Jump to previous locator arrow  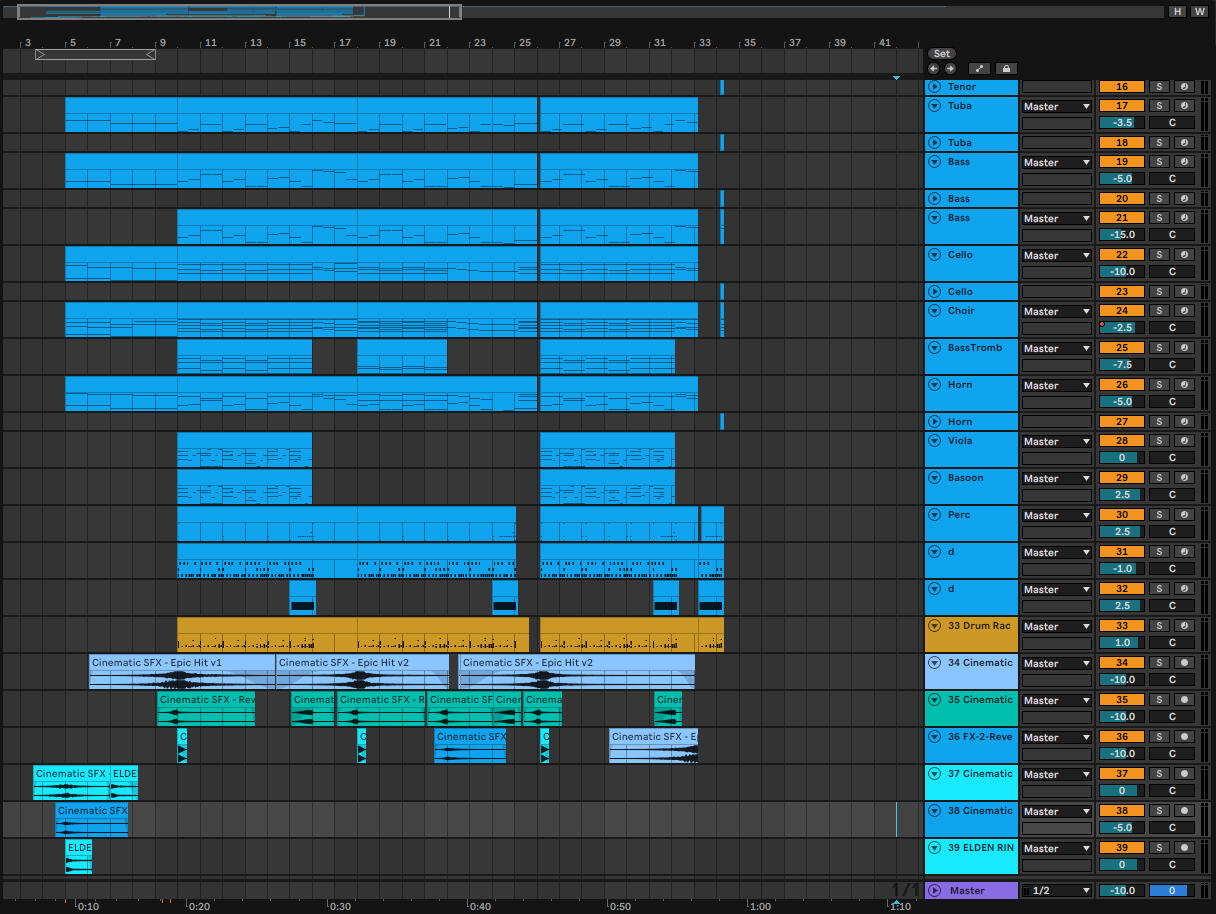[x=934, y=69]
